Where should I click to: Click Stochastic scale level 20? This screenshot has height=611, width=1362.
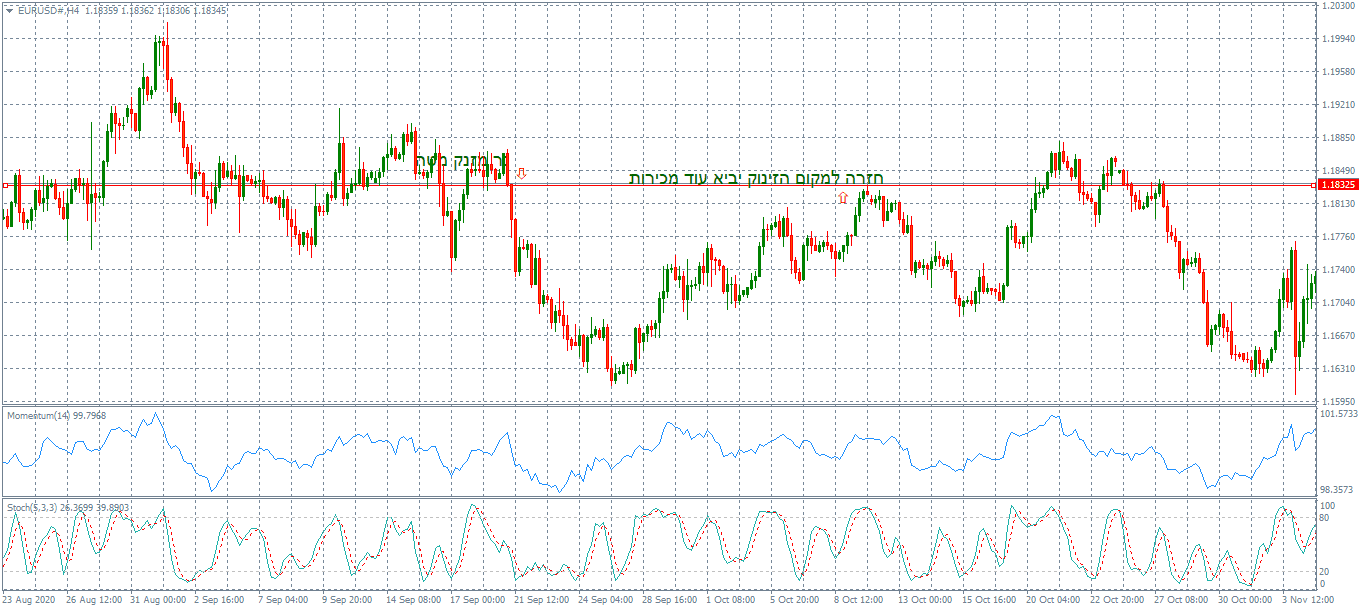click(1325, 571)
